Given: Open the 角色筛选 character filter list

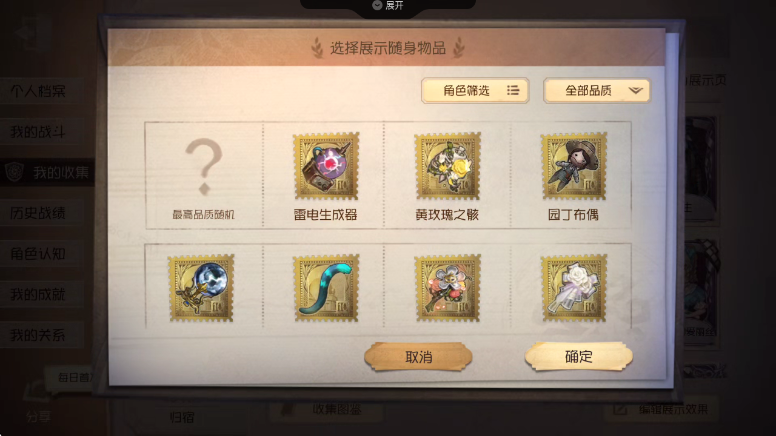Looking at the screenshot, I should coord(475,91).
